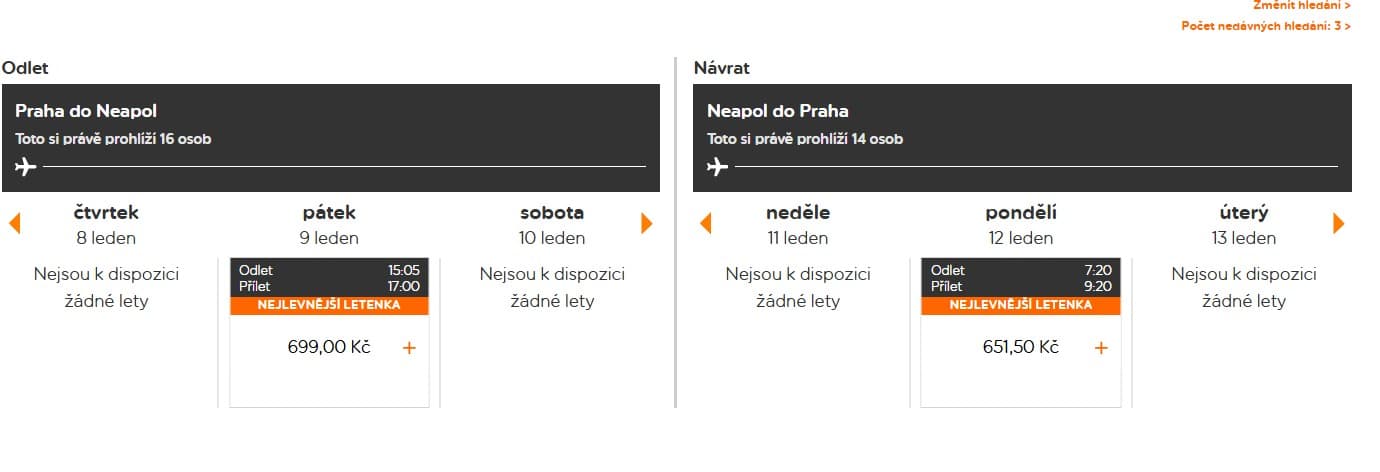Click next-day arrow in Odlet section

(646, 223)
